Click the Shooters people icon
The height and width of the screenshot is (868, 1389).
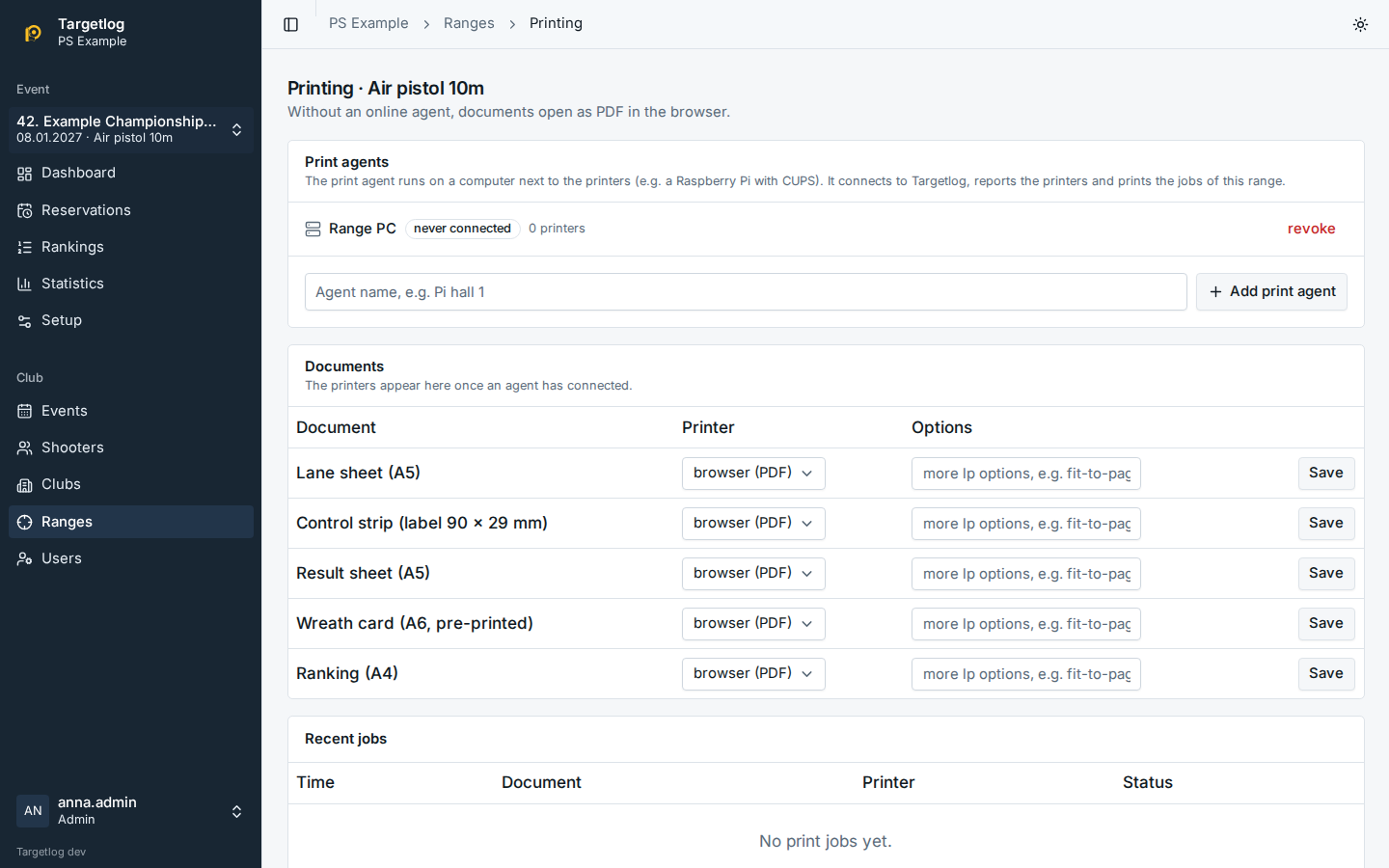coord(25,448)
